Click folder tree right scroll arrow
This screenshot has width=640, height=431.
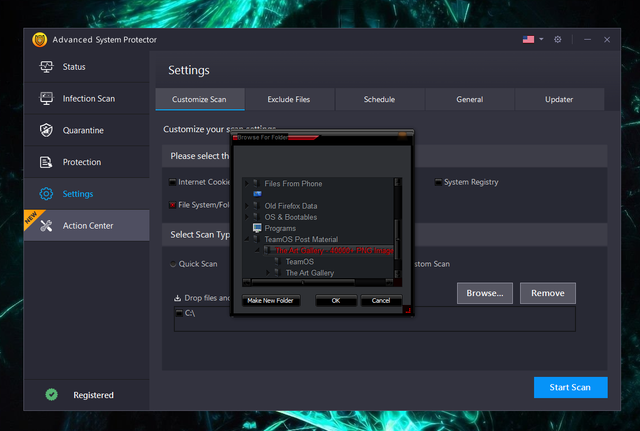click(x=389, y=282)
